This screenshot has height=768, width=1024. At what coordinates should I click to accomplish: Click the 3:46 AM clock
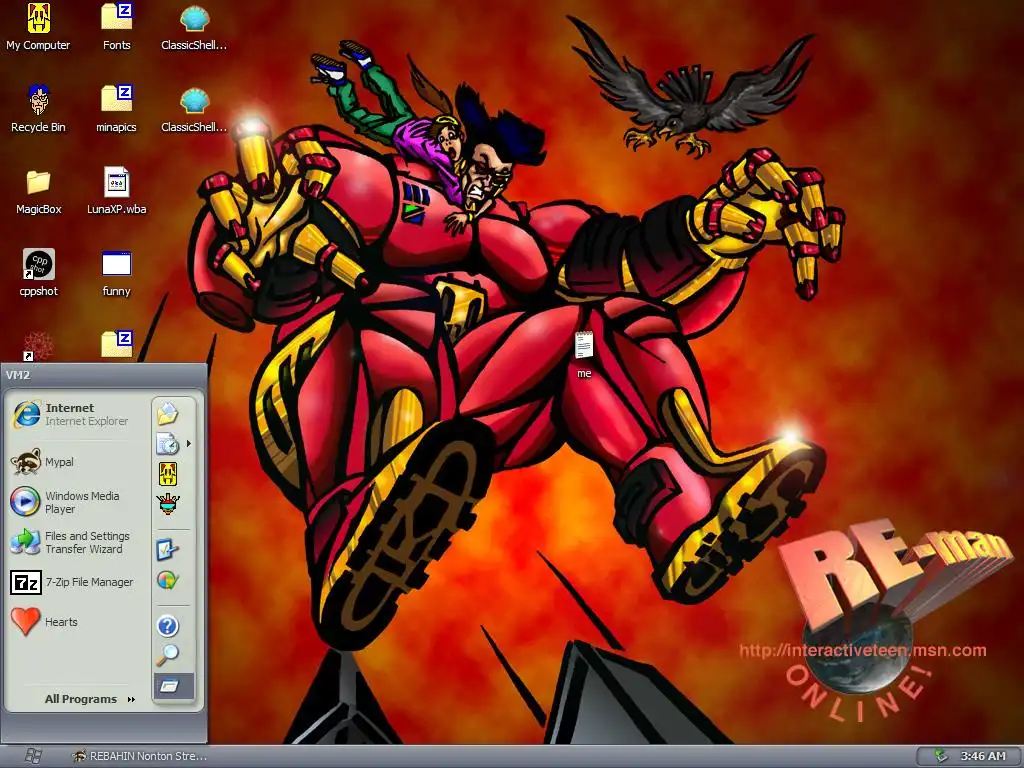[983, 756]
